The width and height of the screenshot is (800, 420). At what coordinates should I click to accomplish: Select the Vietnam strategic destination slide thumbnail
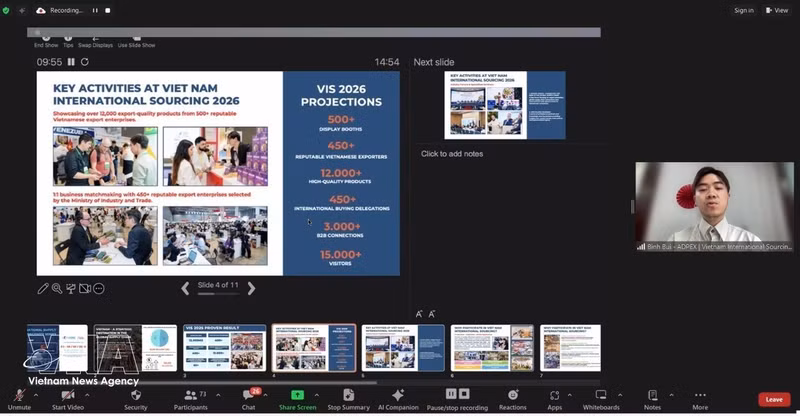coord(135,348)
